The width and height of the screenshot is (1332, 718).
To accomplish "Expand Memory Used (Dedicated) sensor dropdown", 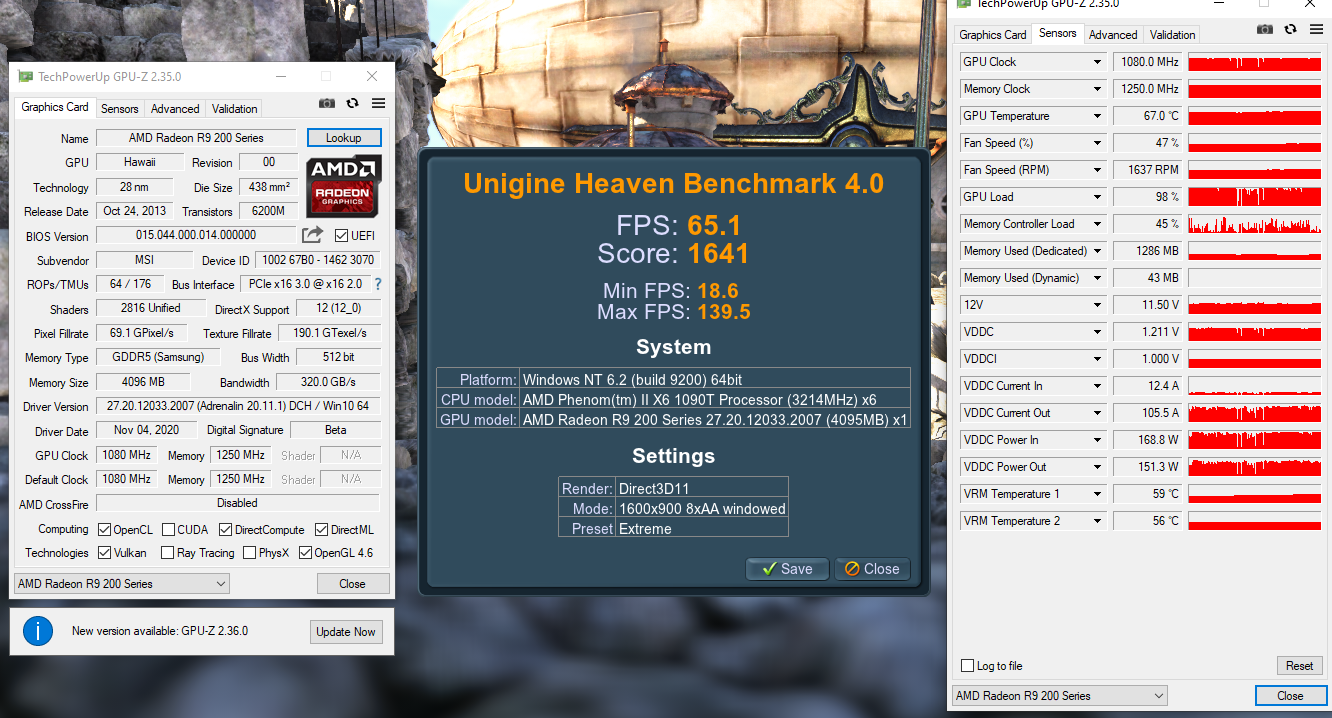I will click(x=1097, y=251).
